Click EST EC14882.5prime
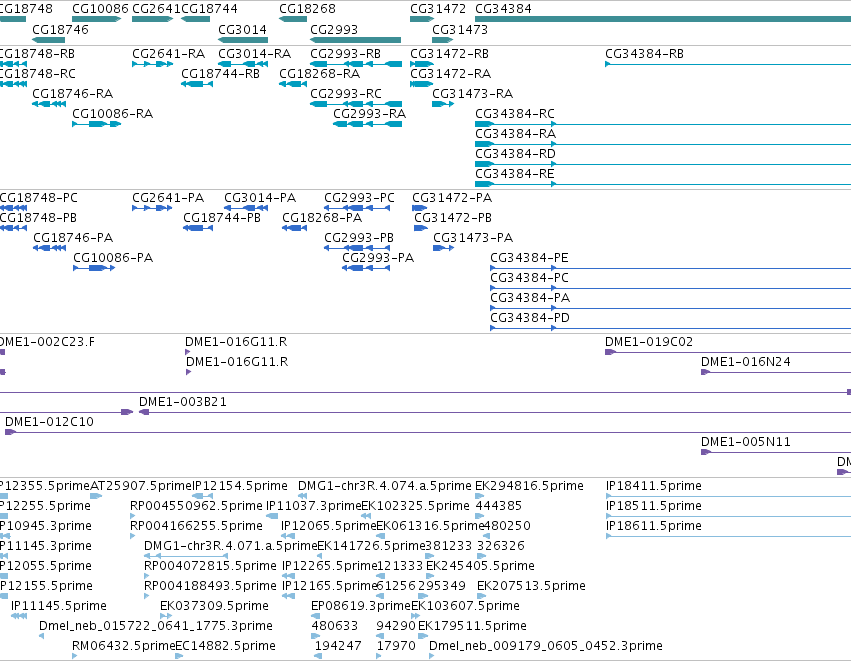The image size is (851, 661). (x=225, y=646)
